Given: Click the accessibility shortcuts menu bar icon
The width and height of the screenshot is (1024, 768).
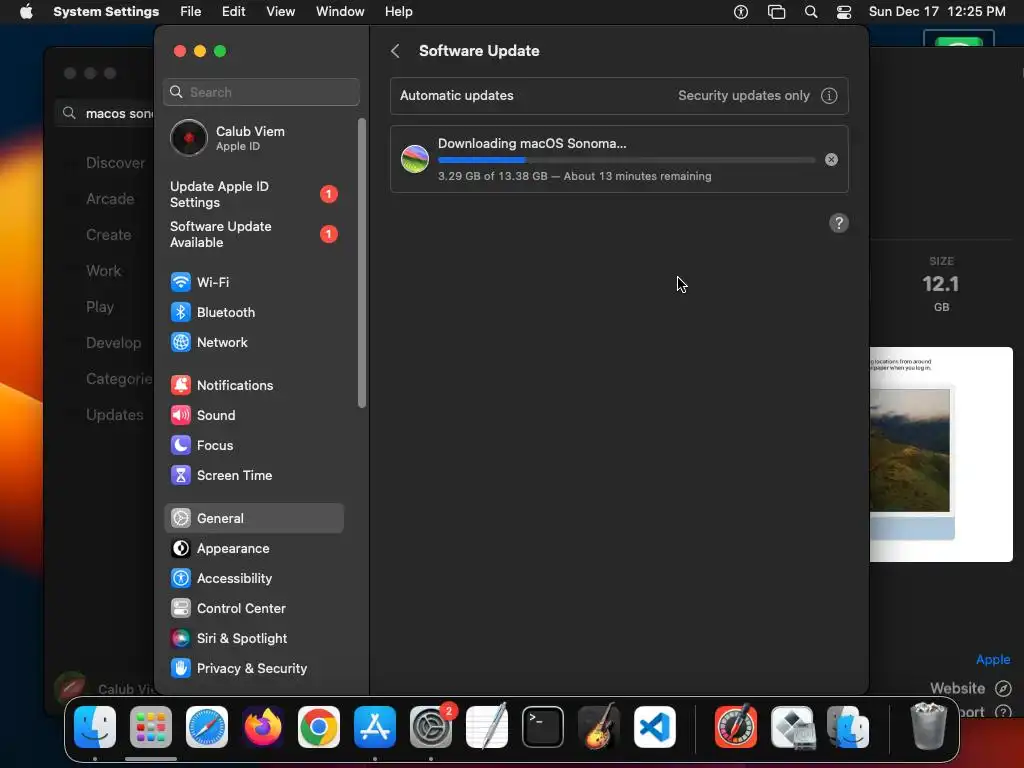Looking at the screenshot, I should coord(741,12).
